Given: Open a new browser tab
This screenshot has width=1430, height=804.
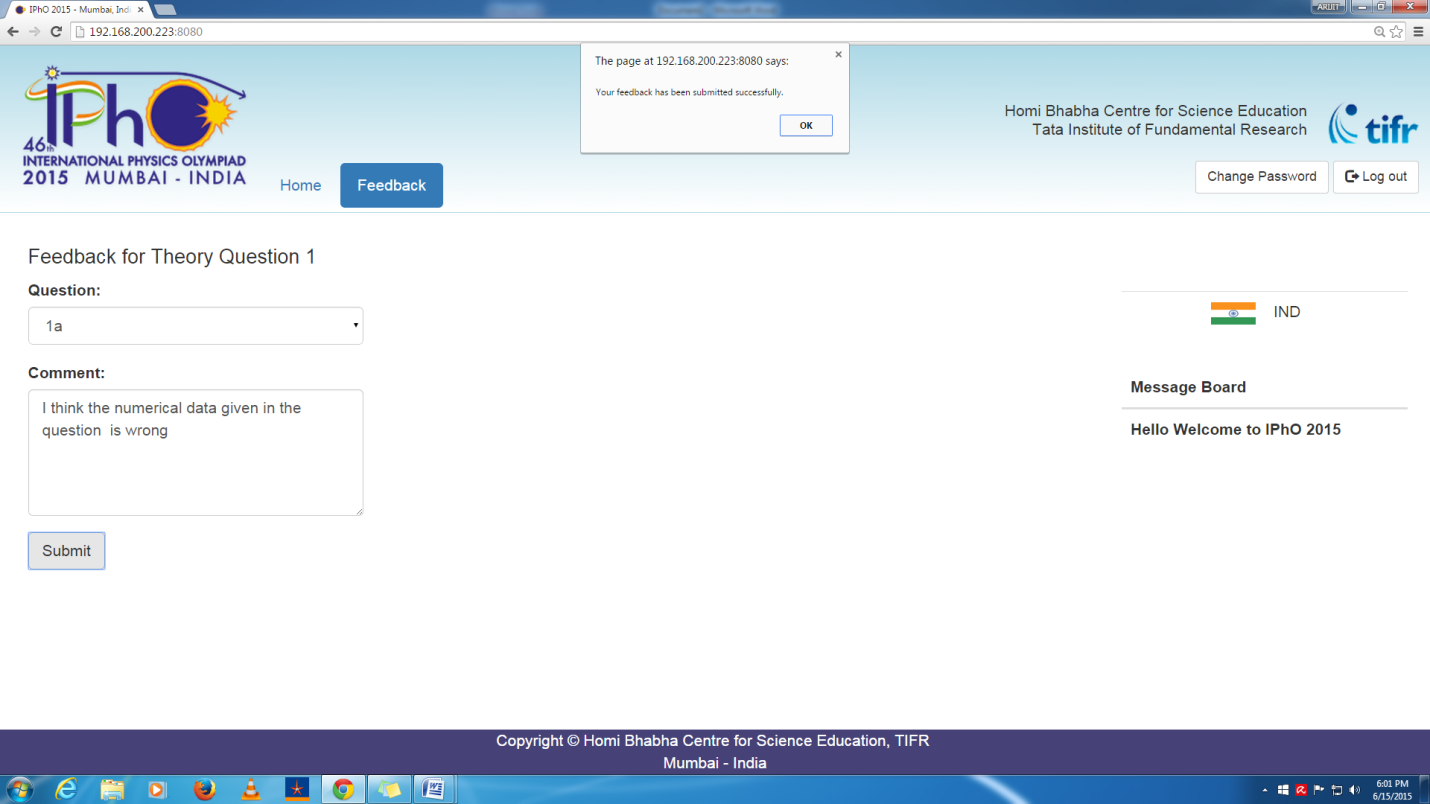Looking at the screenshot, I should pos(165,10).
